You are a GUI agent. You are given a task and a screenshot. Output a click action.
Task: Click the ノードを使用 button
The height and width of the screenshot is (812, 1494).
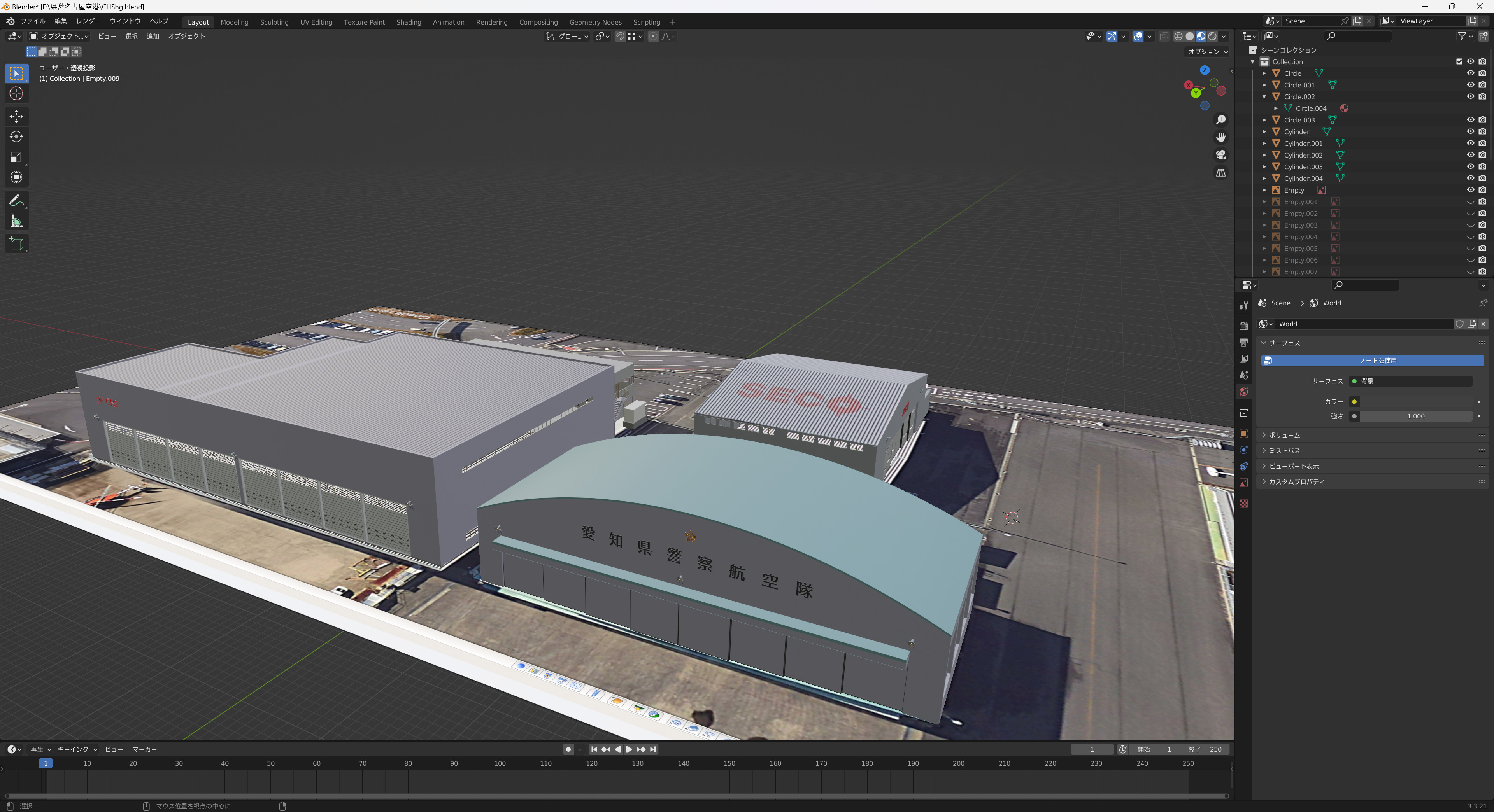tap(1372, 360)
